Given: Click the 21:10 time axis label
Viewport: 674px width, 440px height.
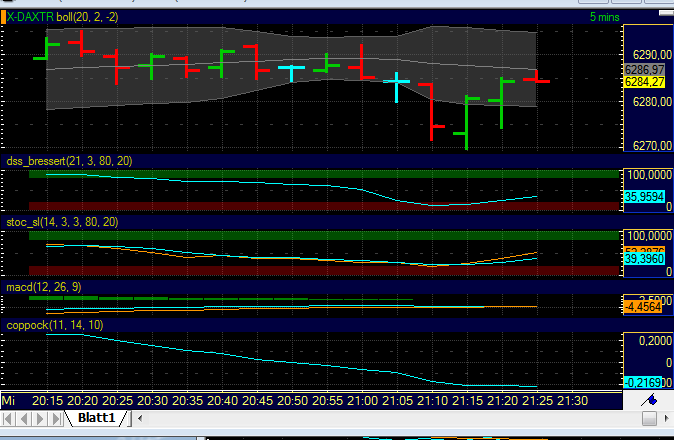Looking at the screenshot, I should click(432, 400).
